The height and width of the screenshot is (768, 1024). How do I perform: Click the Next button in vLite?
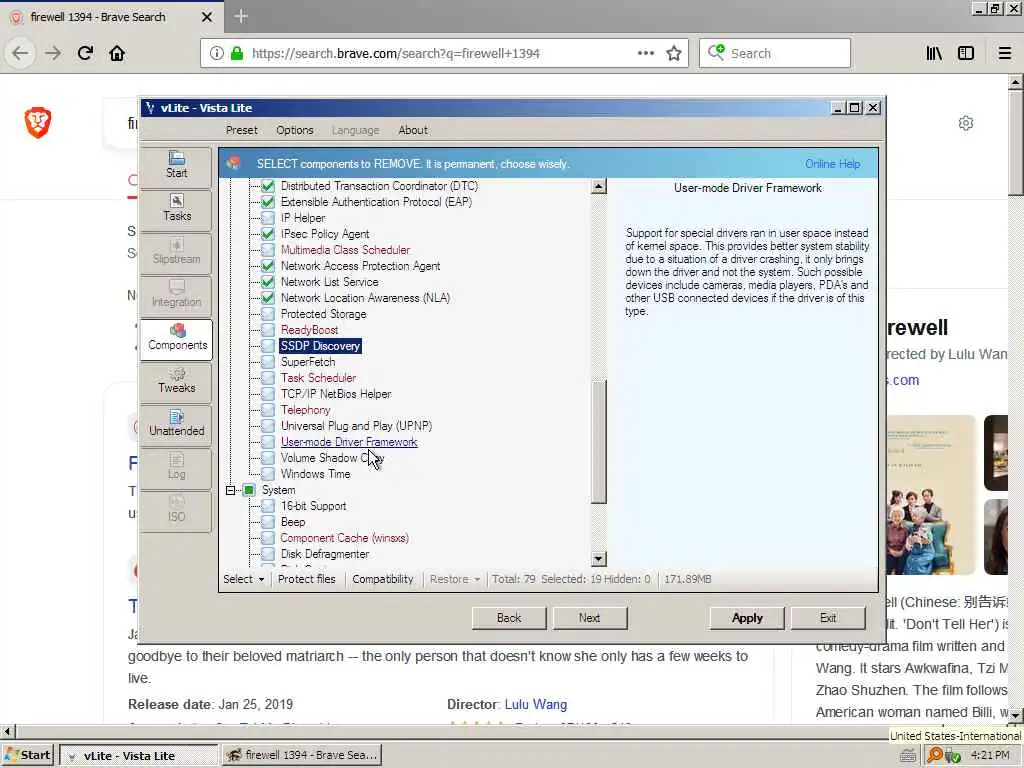pos(590,618)
